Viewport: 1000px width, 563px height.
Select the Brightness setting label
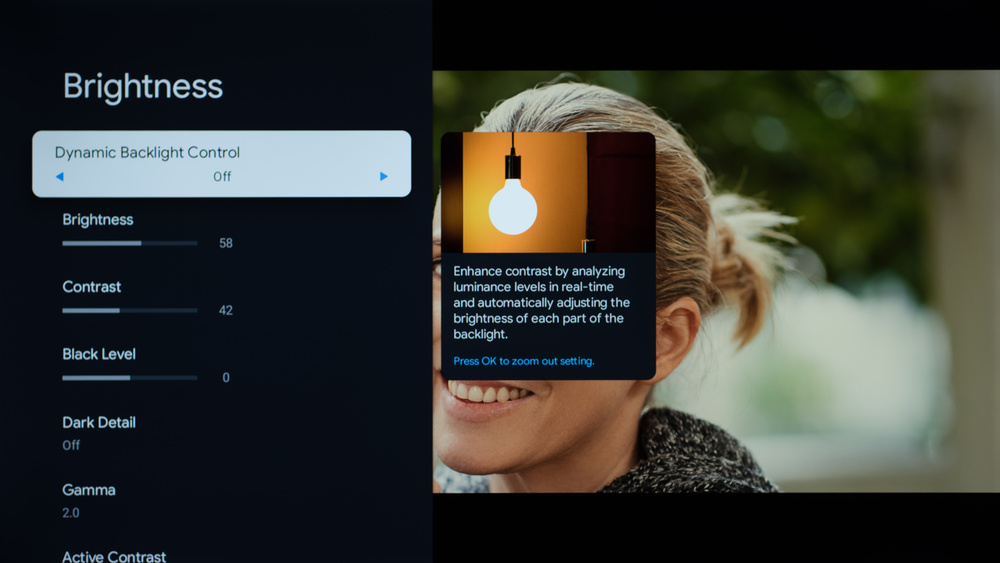point(98,220)
